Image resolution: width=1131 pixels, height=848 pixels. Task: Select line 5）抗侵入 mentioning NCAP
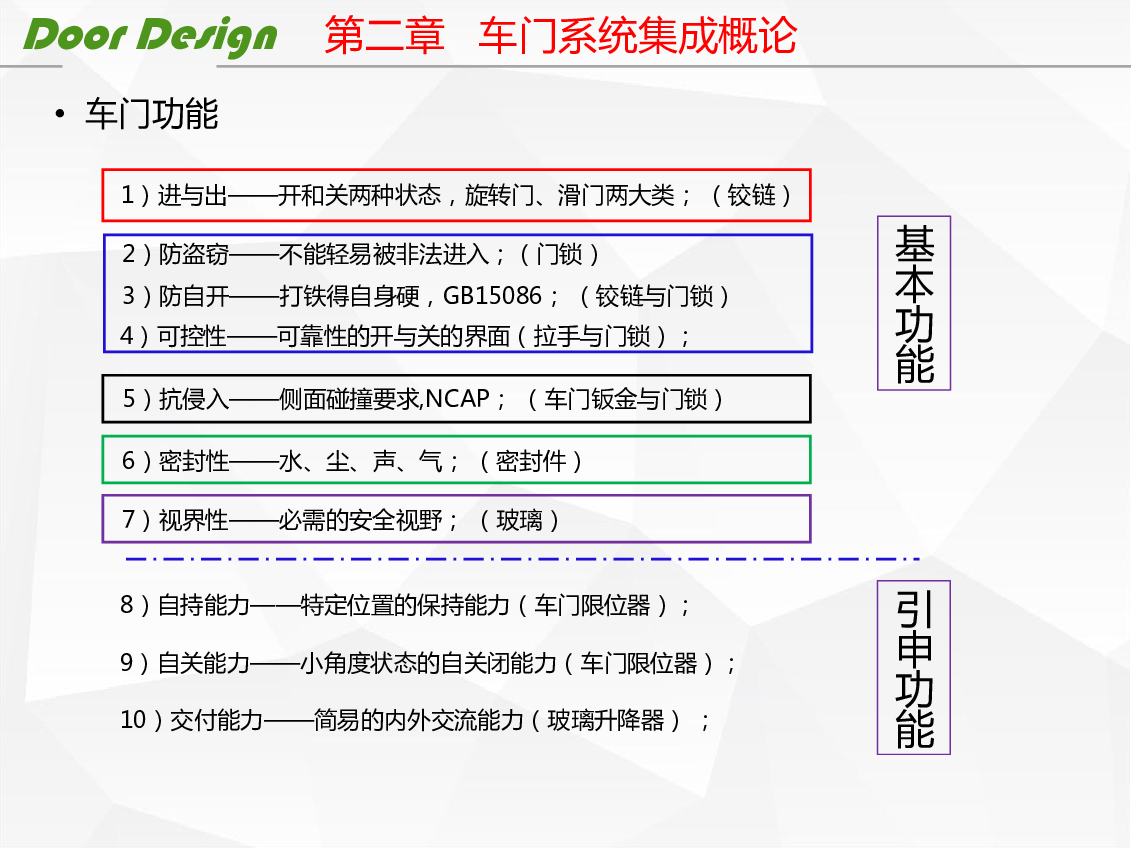click(x=423, y=399)
